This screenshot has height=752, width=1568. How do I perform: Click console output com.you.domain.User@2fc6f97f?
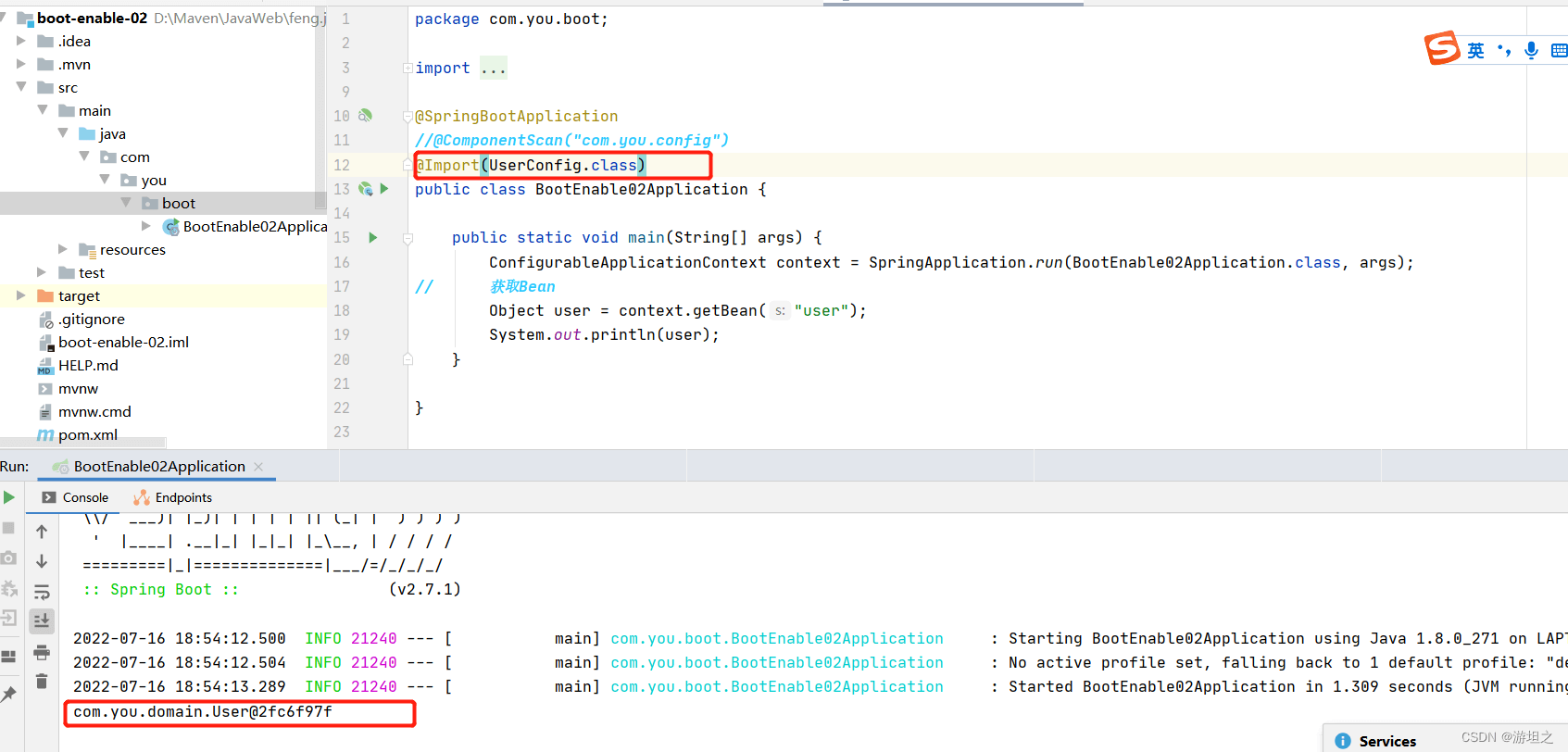click(203, 711)
